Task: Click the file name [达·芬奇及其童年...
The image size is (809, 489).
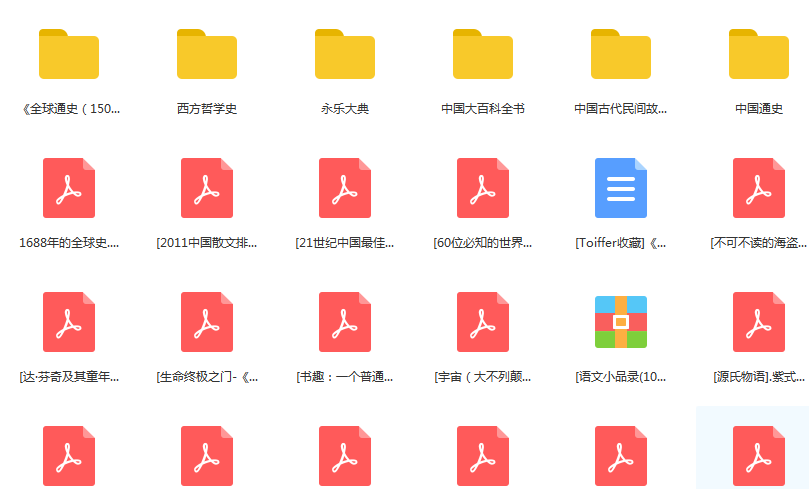Action: click(69, 377)
